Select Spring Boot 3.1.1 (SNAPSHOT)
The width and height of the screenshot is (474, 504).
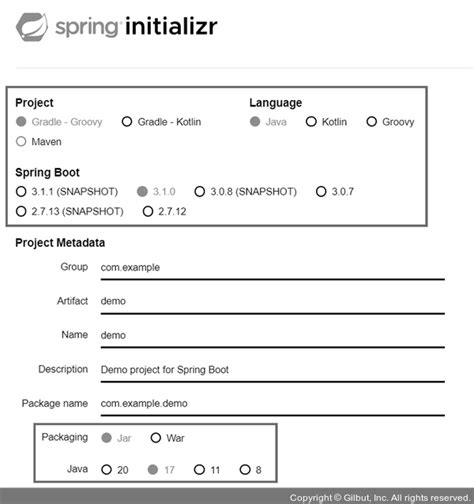click(x=21, y=192)
